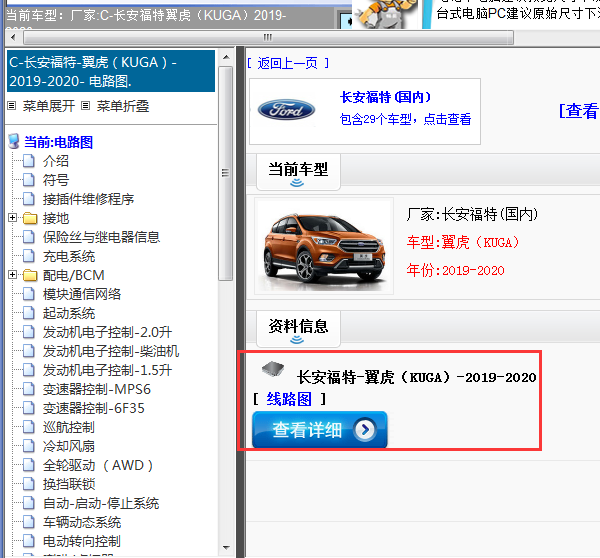
Task: Select 起动系统 tree item
Action: pyautogui.click(x=69, y=313)
